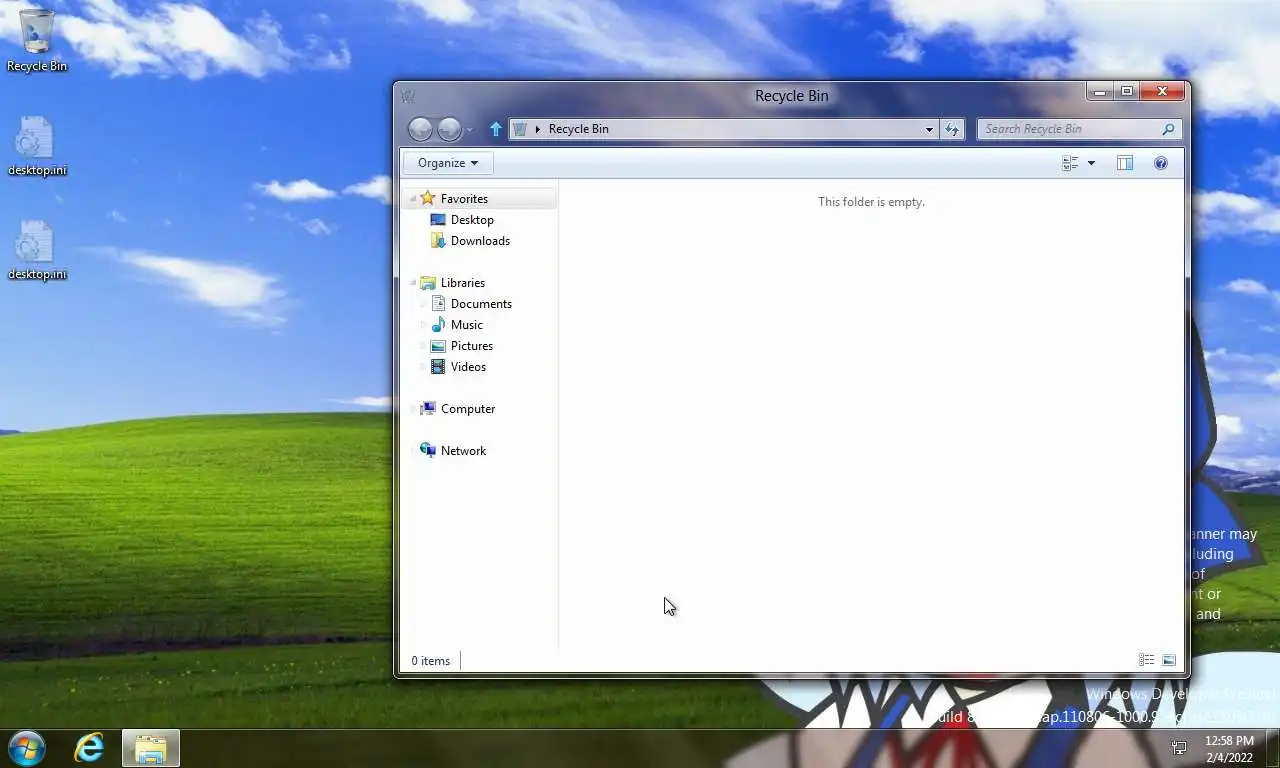Launch Internet Explorer from taskbar
The image size is (1280, 768).
coord(89,748)
